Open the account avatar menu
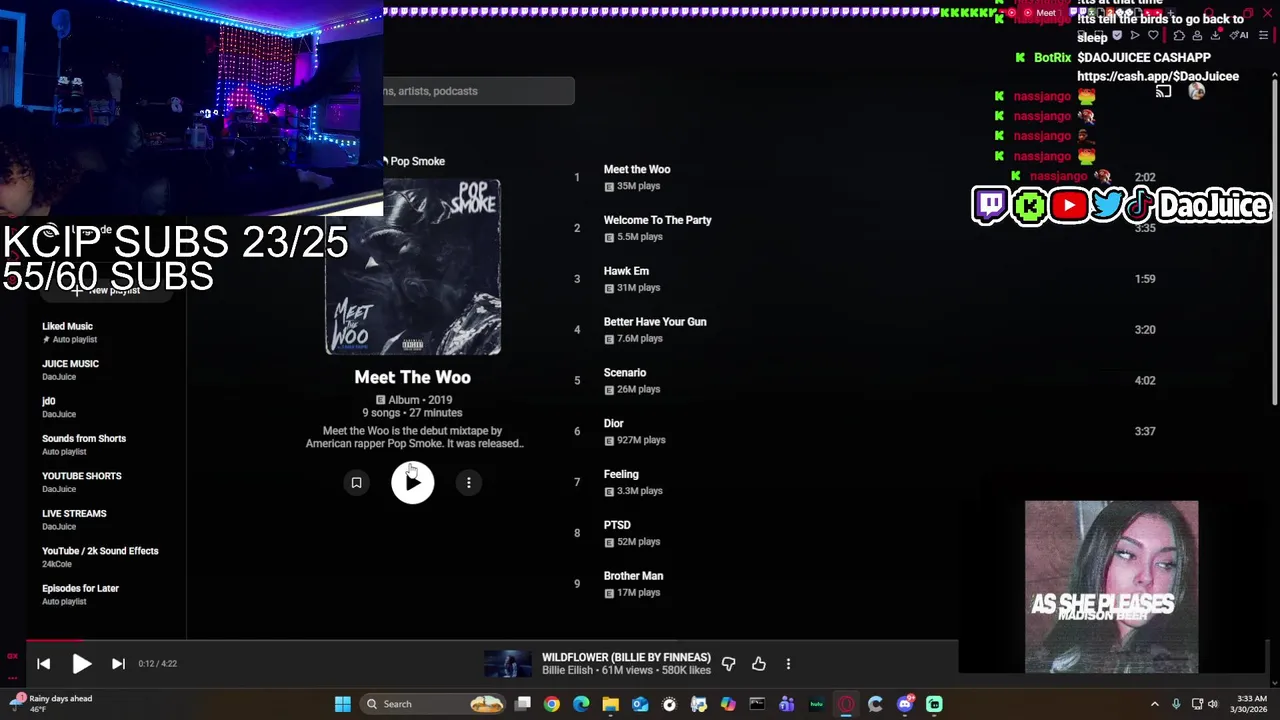Viewport: 1280px width, 720px height. tap(1197, 91)
